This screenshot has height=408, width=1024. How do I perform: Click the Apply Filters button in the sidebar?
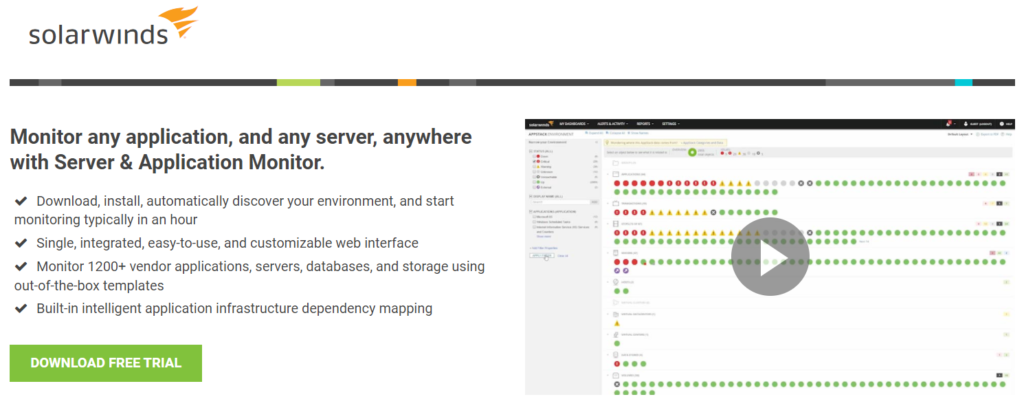[x=541, y=255]
